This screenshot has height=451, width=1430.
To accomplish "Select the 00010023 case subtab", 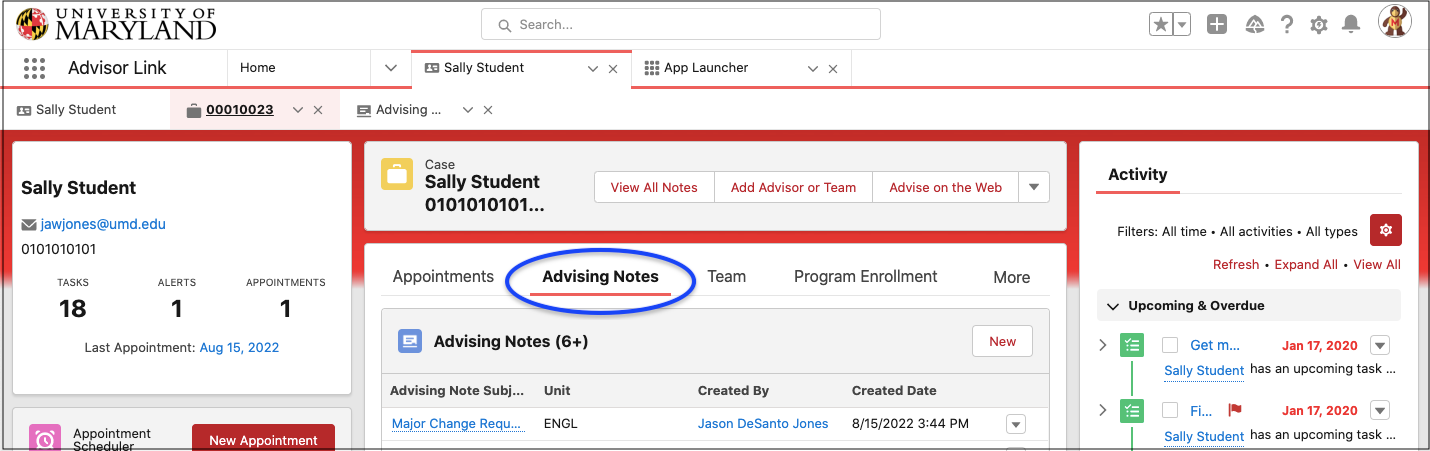I will pos(240,110).
